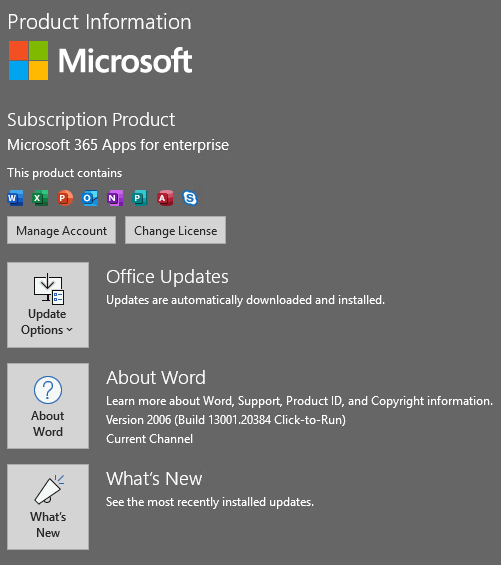This screenshot has height=565, width=501.
Task: Click the Skype for Business icon
Action: (x=190, y=198)
